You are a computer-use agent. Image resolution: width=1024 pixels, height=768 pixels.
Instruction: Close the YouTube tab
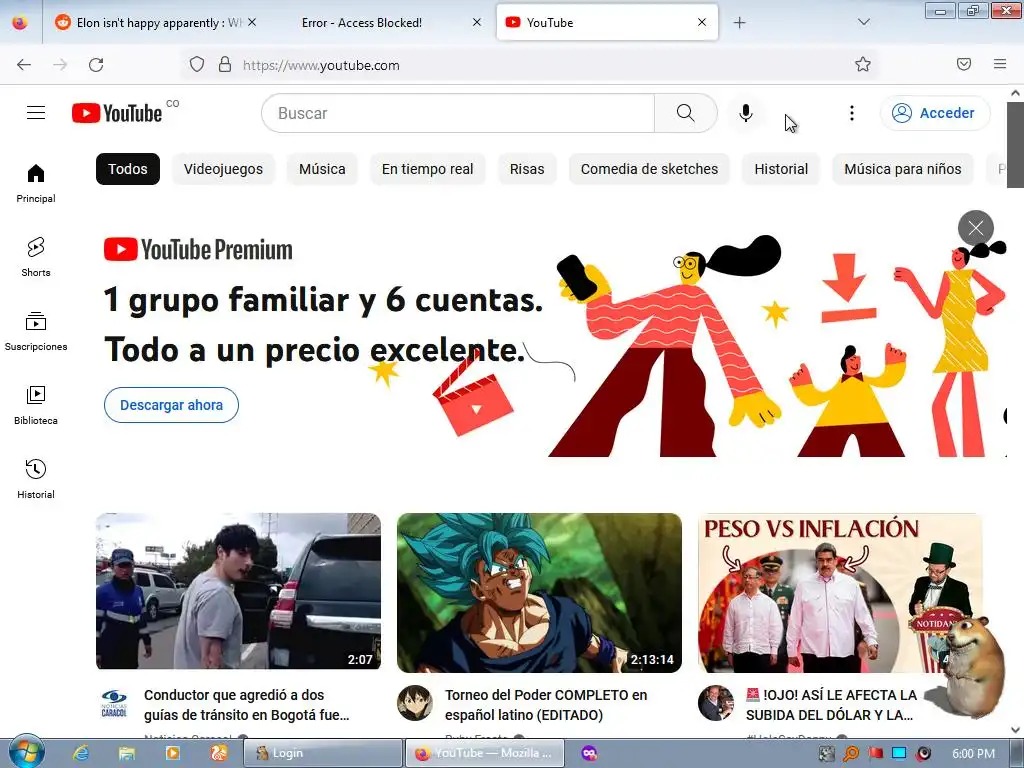(x=702, y=22)
